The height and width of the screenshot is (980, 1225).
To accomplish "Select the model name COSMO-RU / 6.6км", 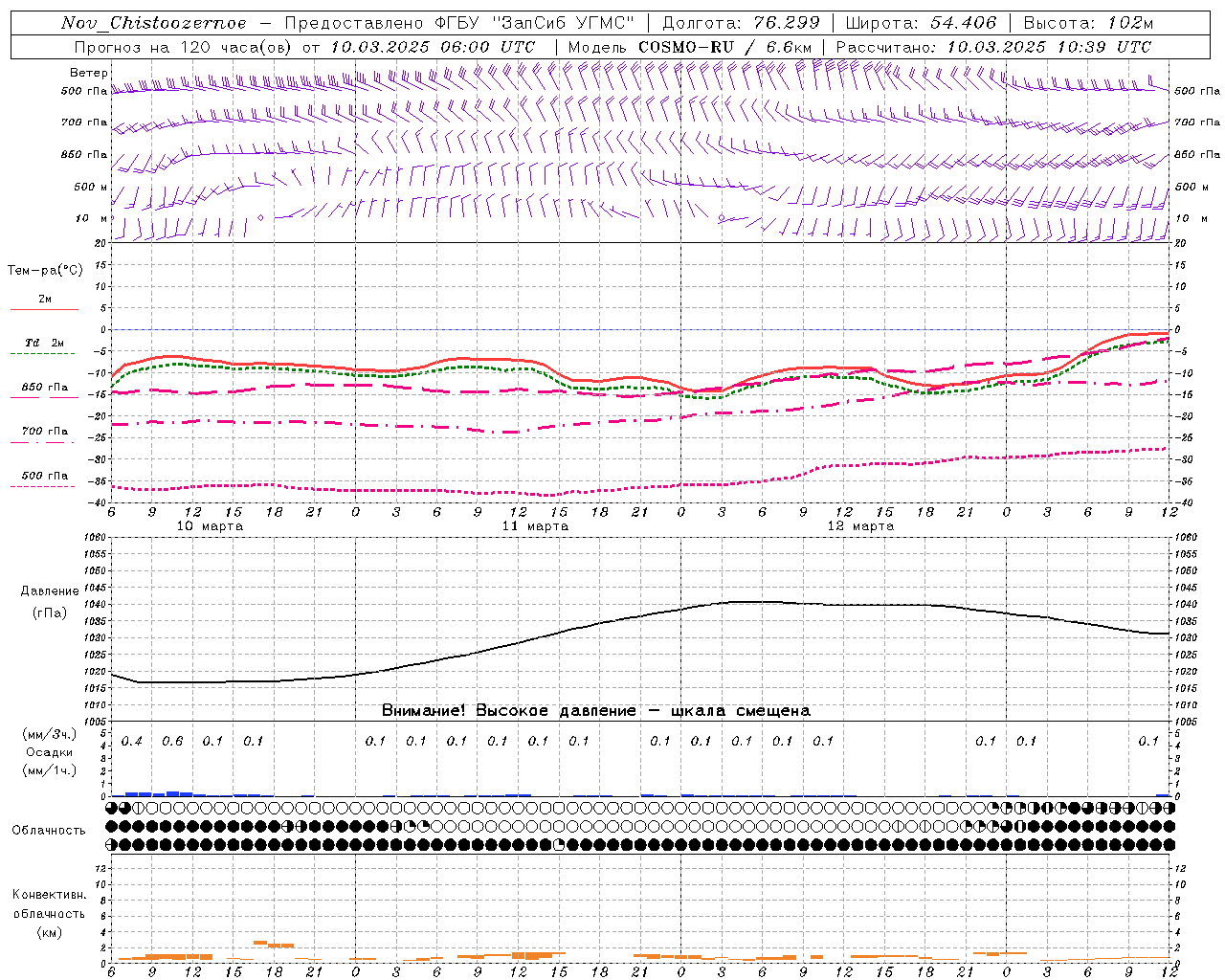I will click(x=725, y=47).
